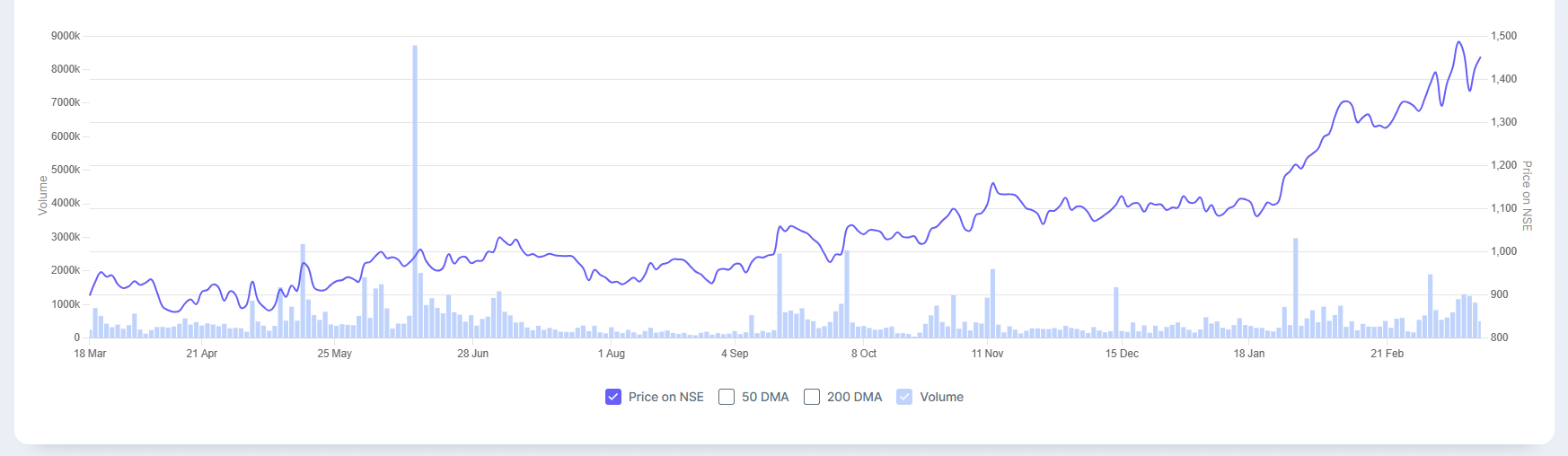Click the 1,500 price axis label
This screenshot has height=456, width=1568.
click(1503, 36)
